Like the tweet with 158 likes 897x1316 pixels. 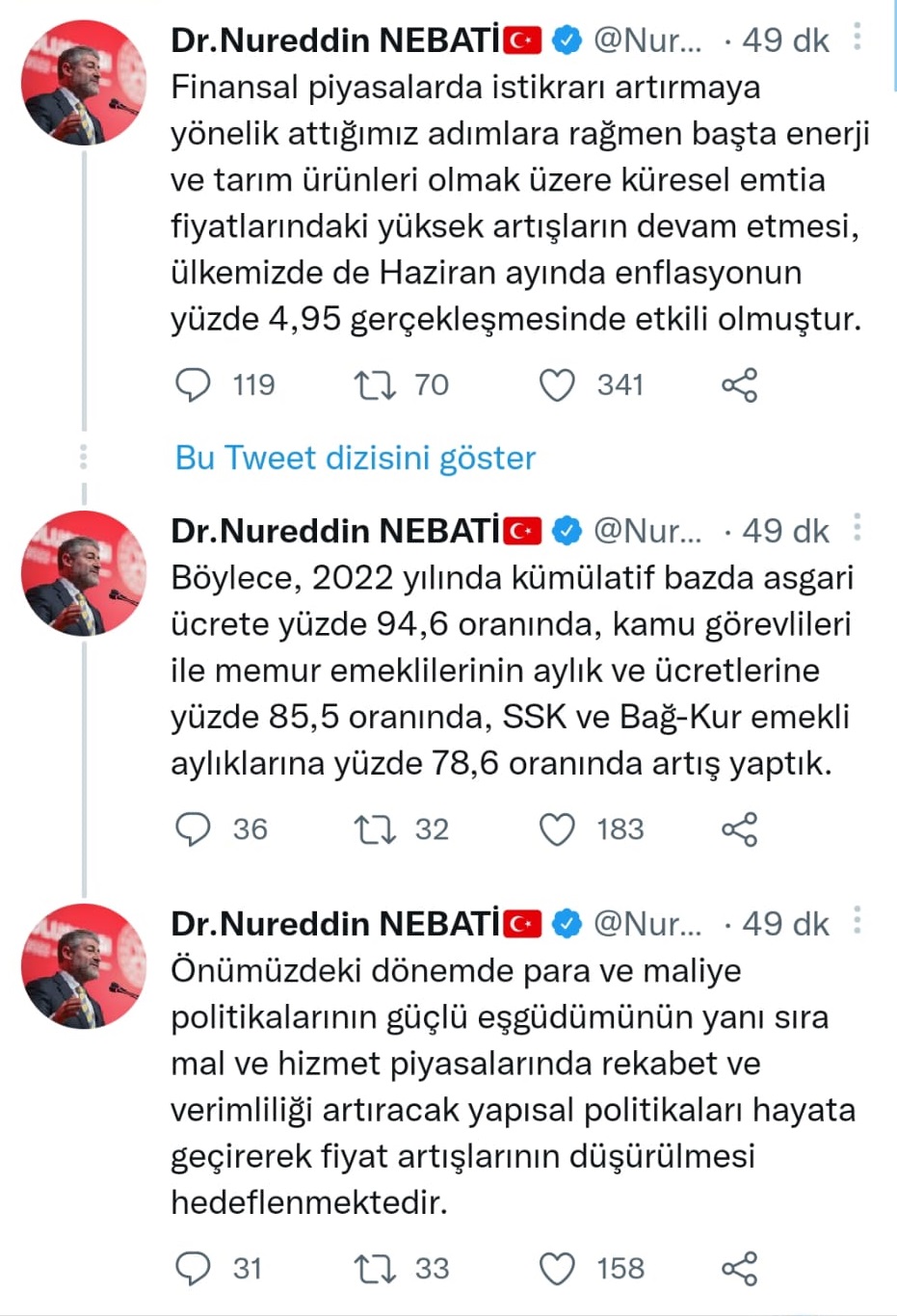click(x=557, y=1269)
